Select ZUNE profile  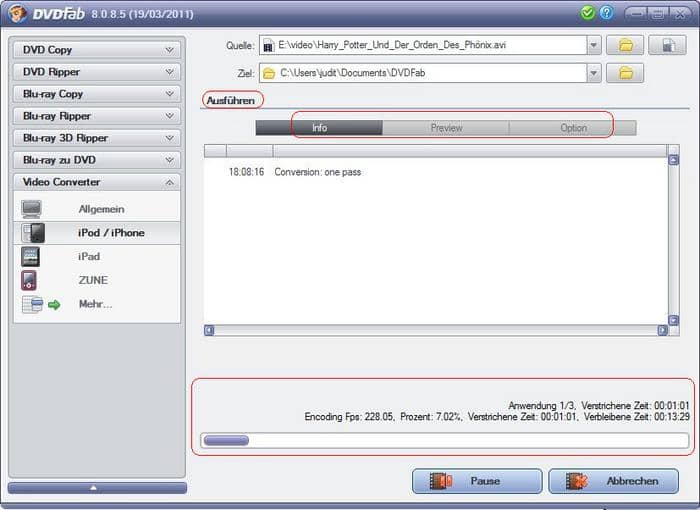tap(97, 280)
